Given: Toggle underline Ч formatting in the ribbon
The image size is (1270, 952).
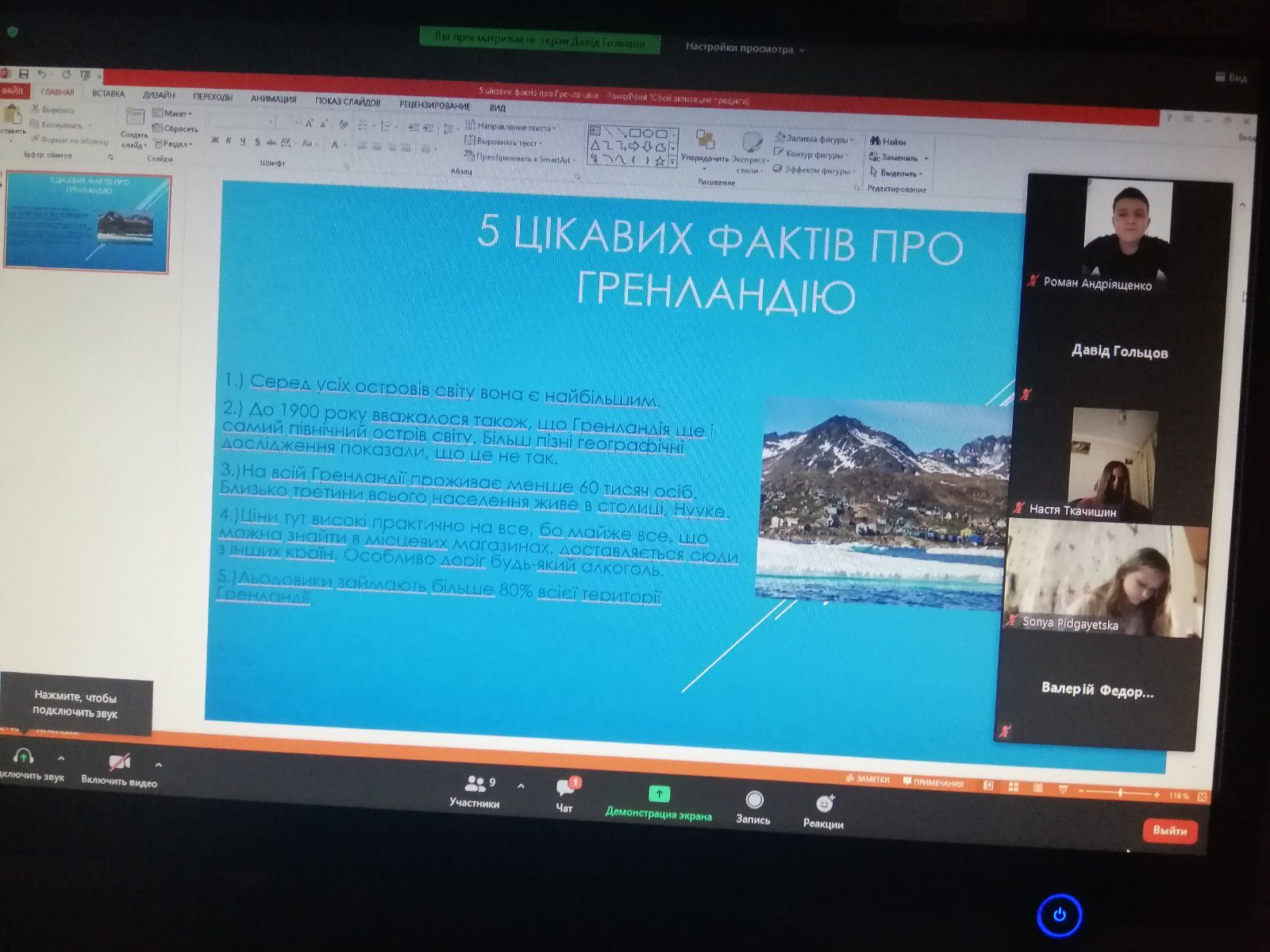Looking at the screenshot, I should pos(243,142).
